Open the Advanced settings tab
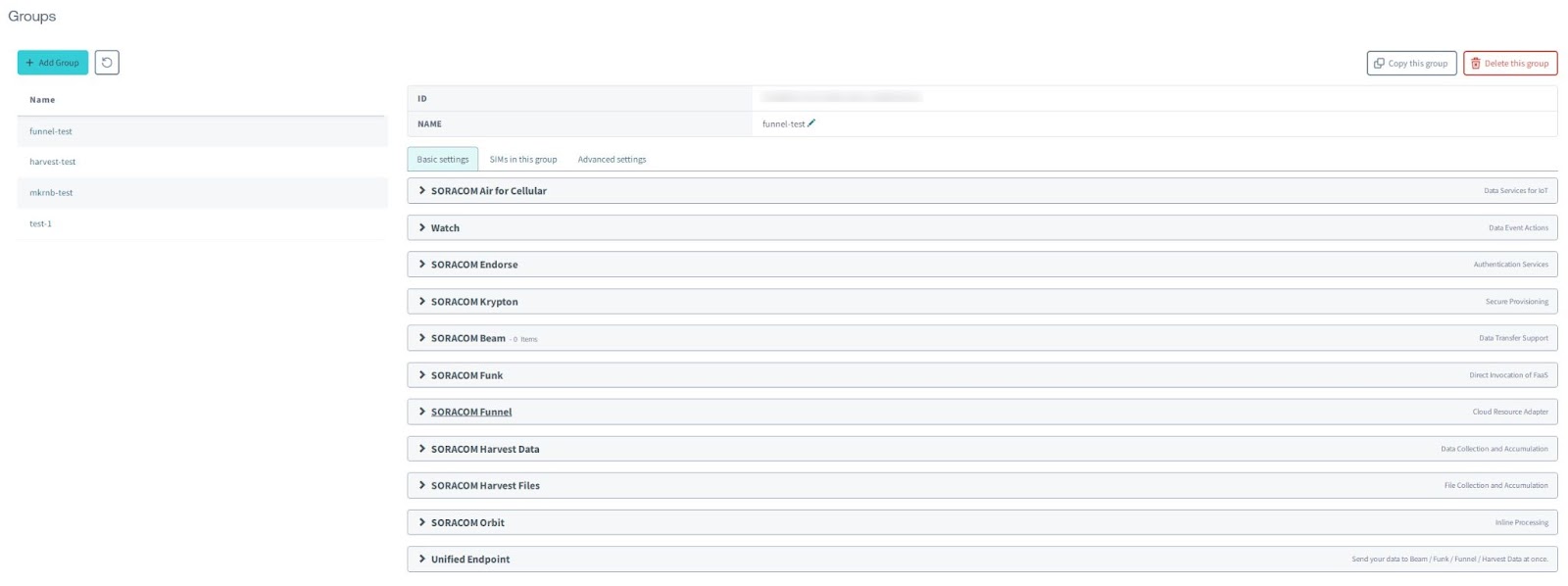The image size is (1568, 586). 612,159
